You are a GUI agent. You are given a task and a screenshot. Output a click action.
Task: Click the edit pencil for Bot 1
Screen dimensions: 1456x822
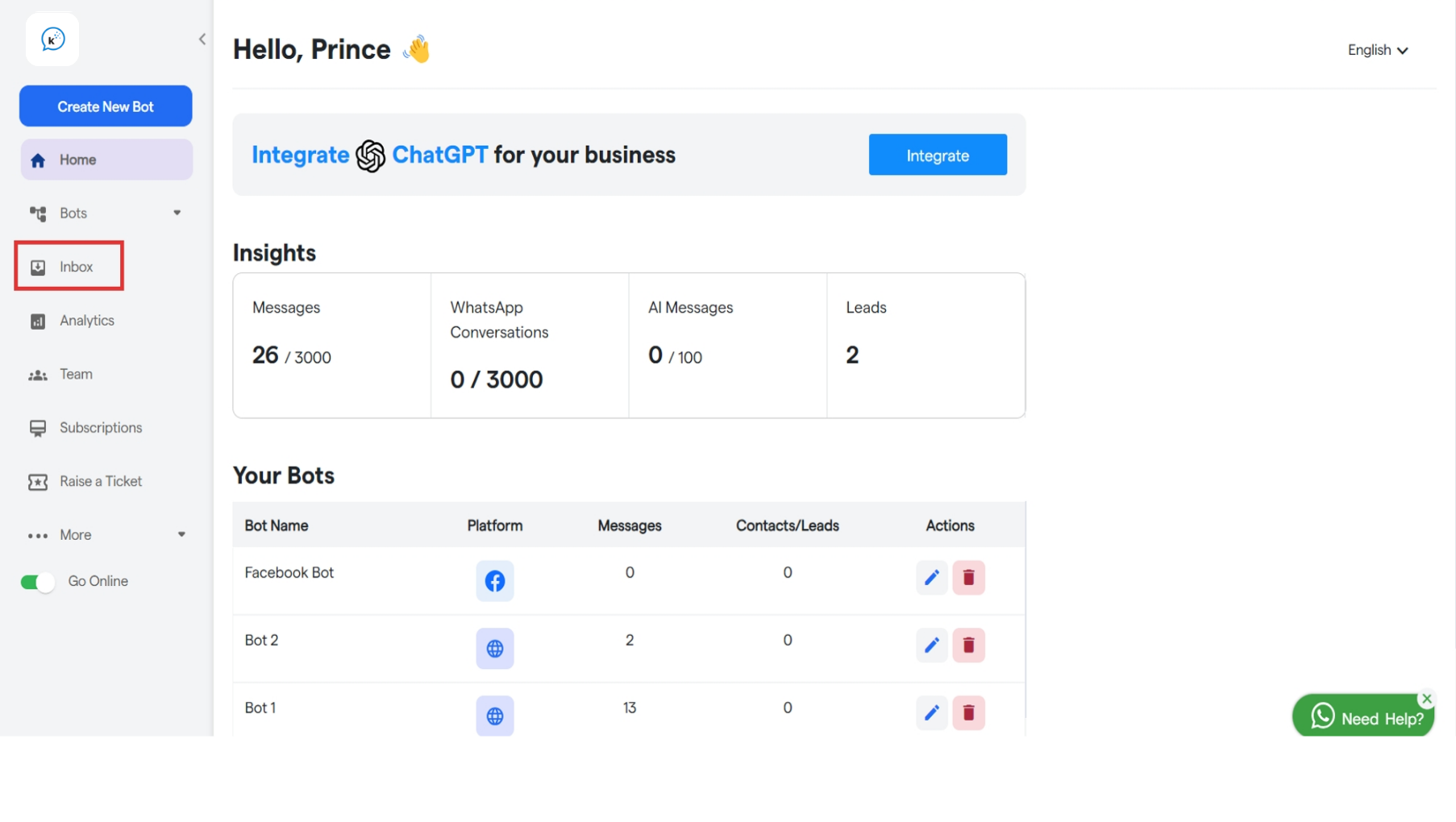click(931, 713)
